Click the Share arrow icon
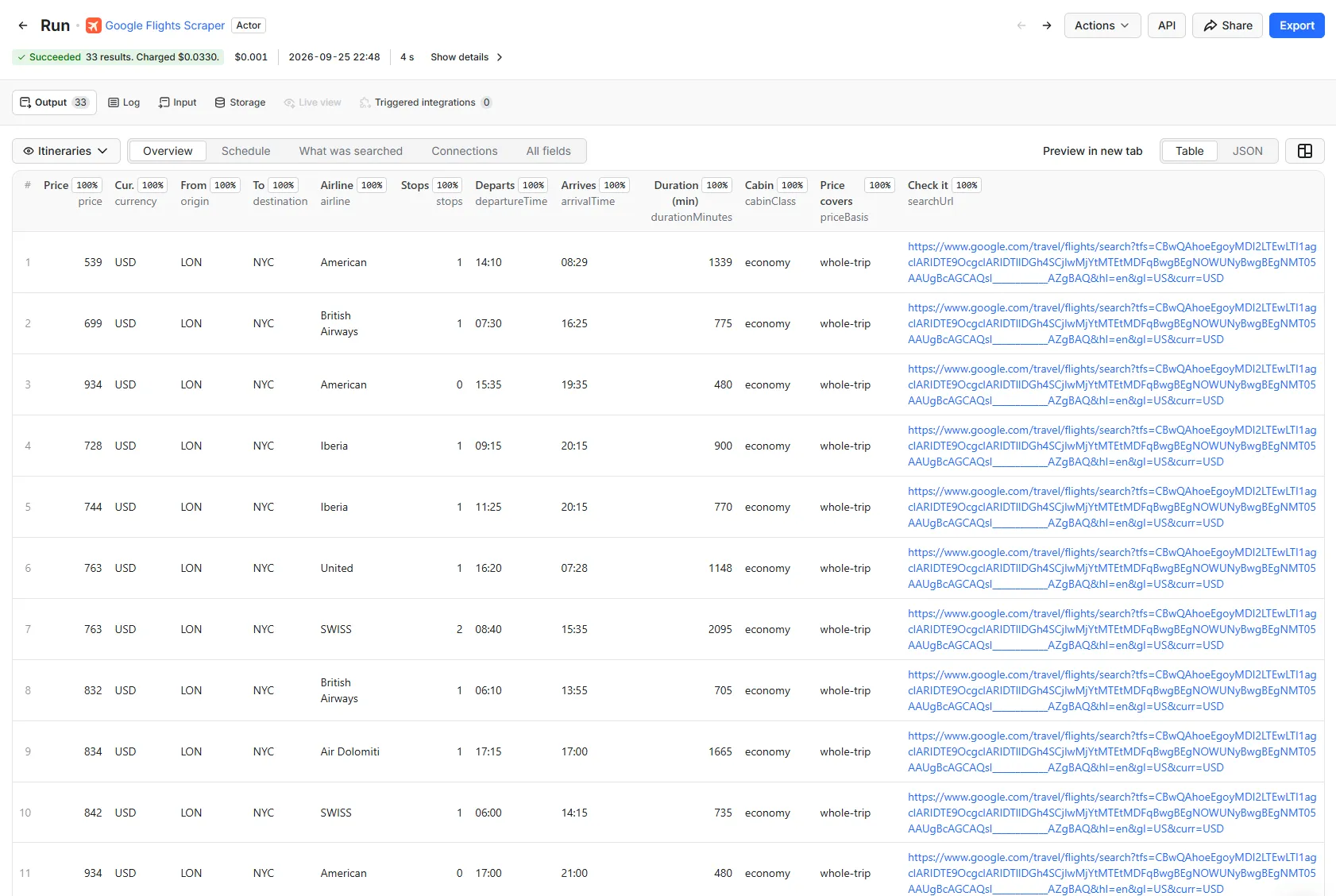This screenshot has height=896, width=1336. (x=1211, y=25)
